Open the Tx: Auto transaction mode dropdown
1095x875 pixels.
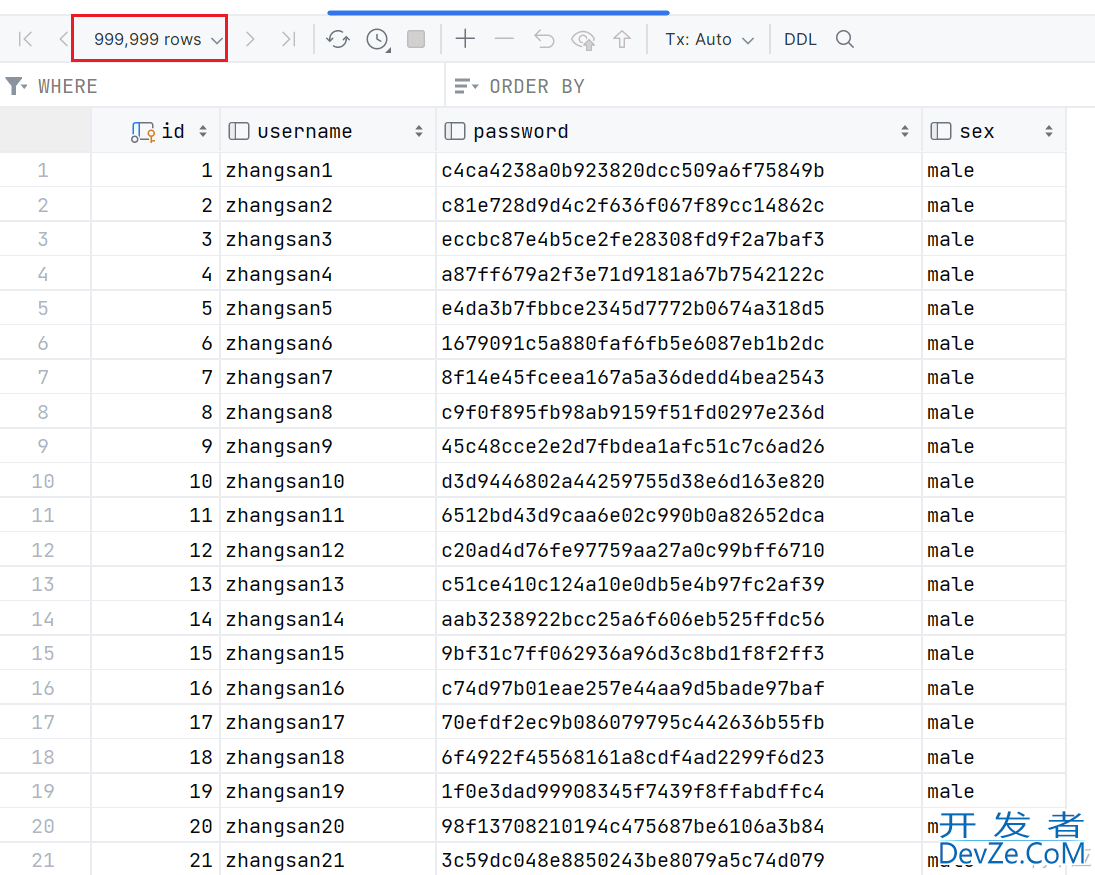(x=710, y=39)
